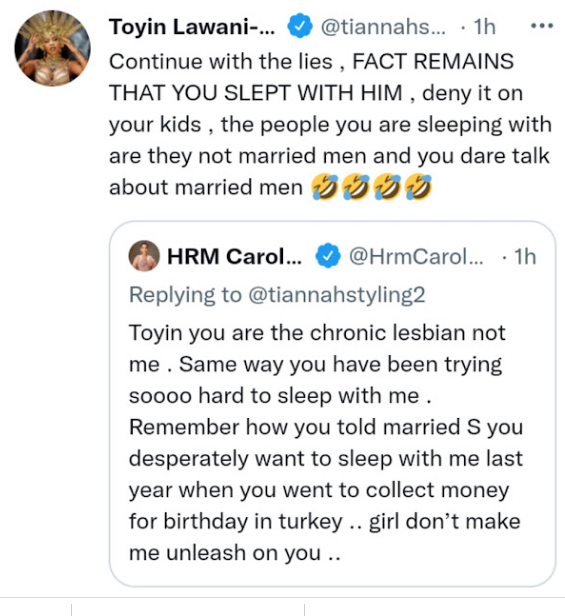Screen dimensions: 565x616
Task: Click the third laughing emoji
Action: (x=387, y=187)
